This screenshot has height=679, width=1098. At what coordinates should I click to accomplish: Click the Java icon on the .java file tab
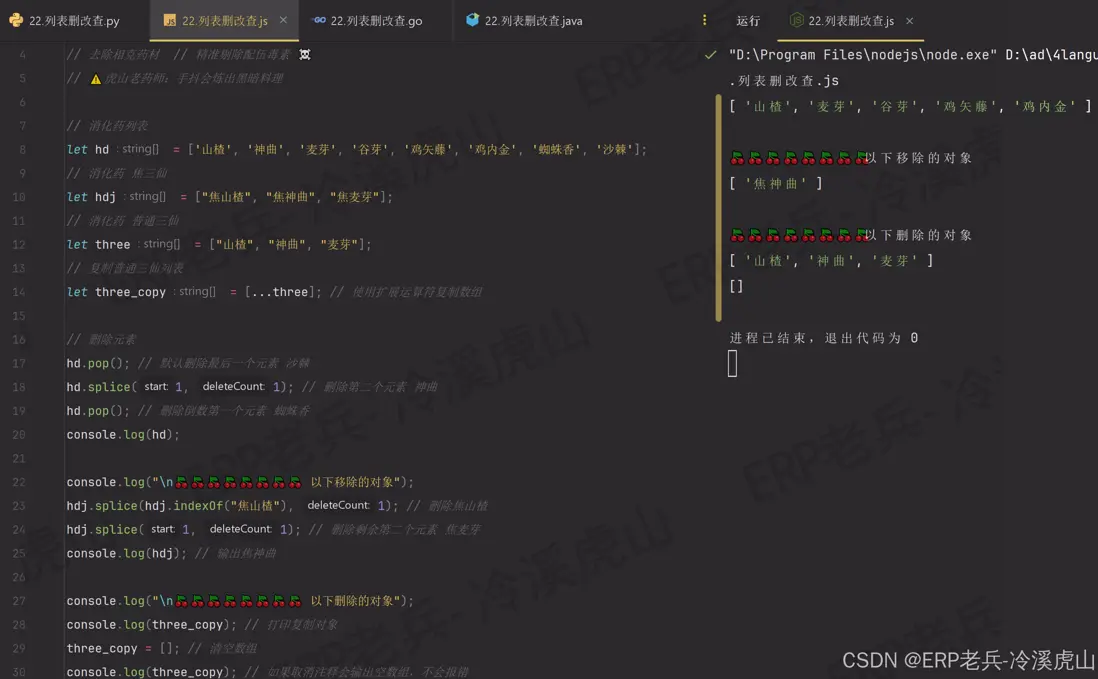[470, 19]
